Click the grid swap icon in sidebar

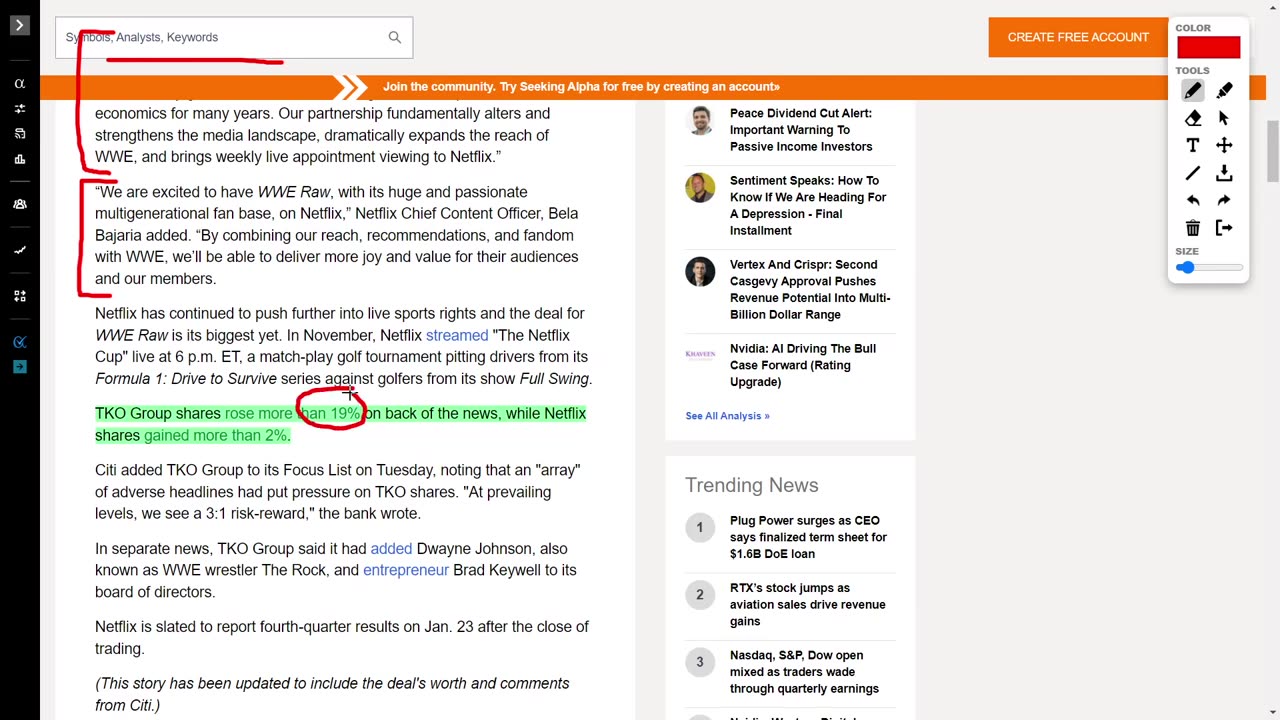pos(19,296)
